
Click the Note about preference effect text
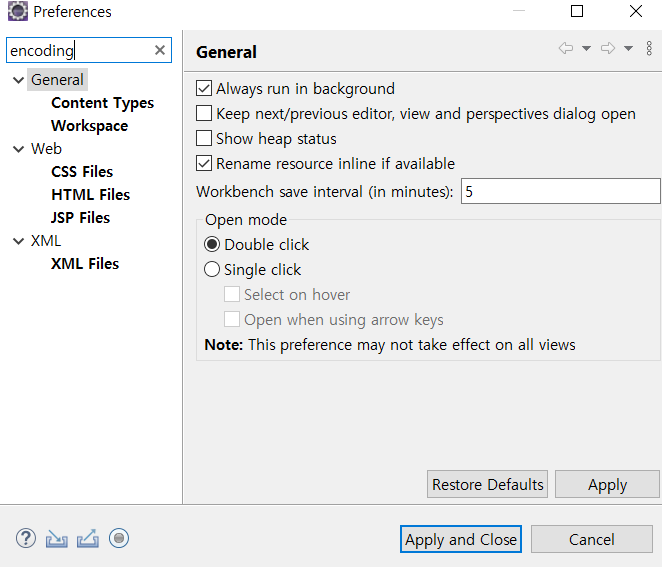[x=390, y=345]
